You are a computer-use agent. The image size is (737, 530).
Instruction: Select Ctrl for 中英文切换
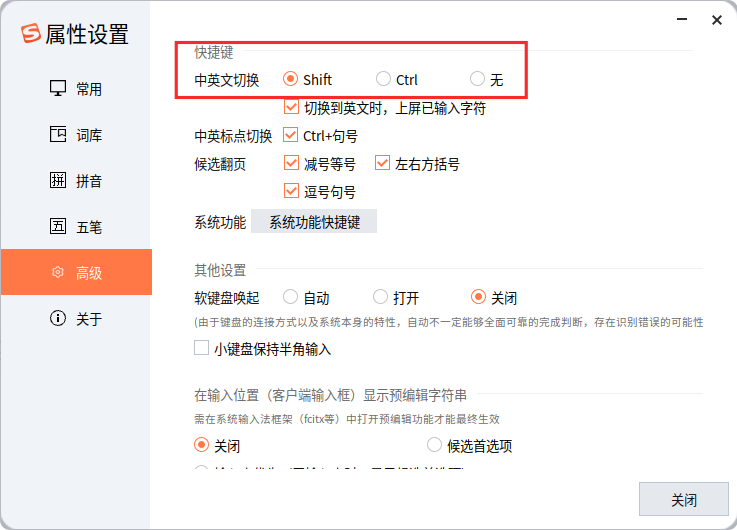pyautogui.click(x=384, y=79)
